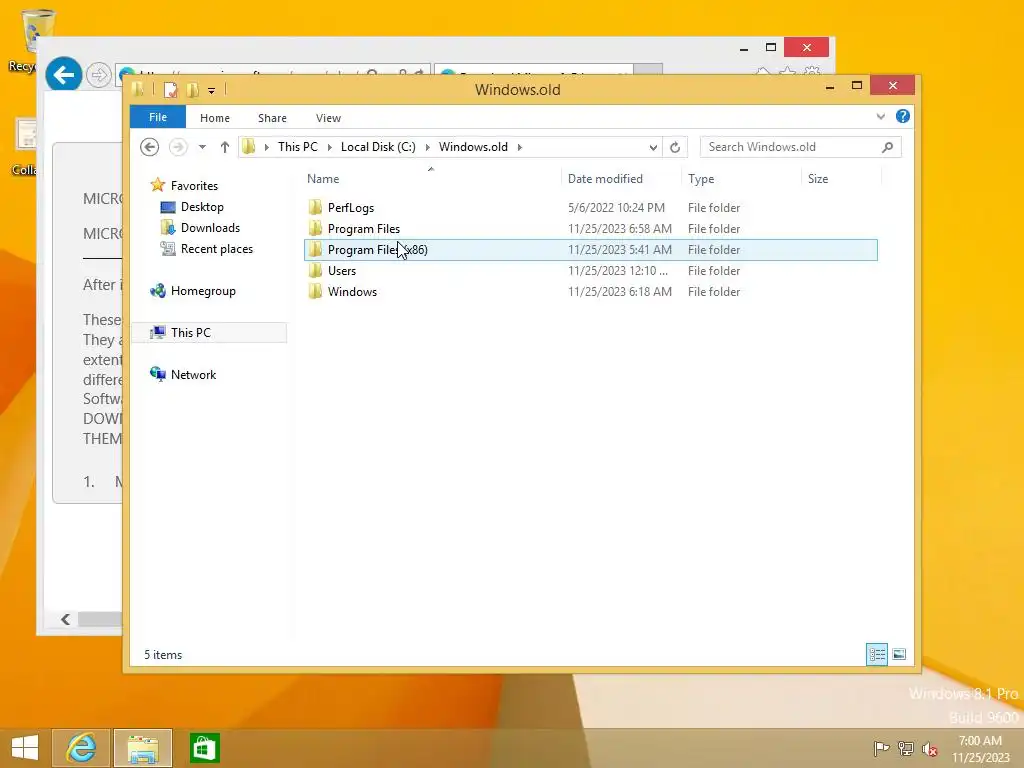
Task: Select the PerfLogs folder
Action: tap(590, 208)
